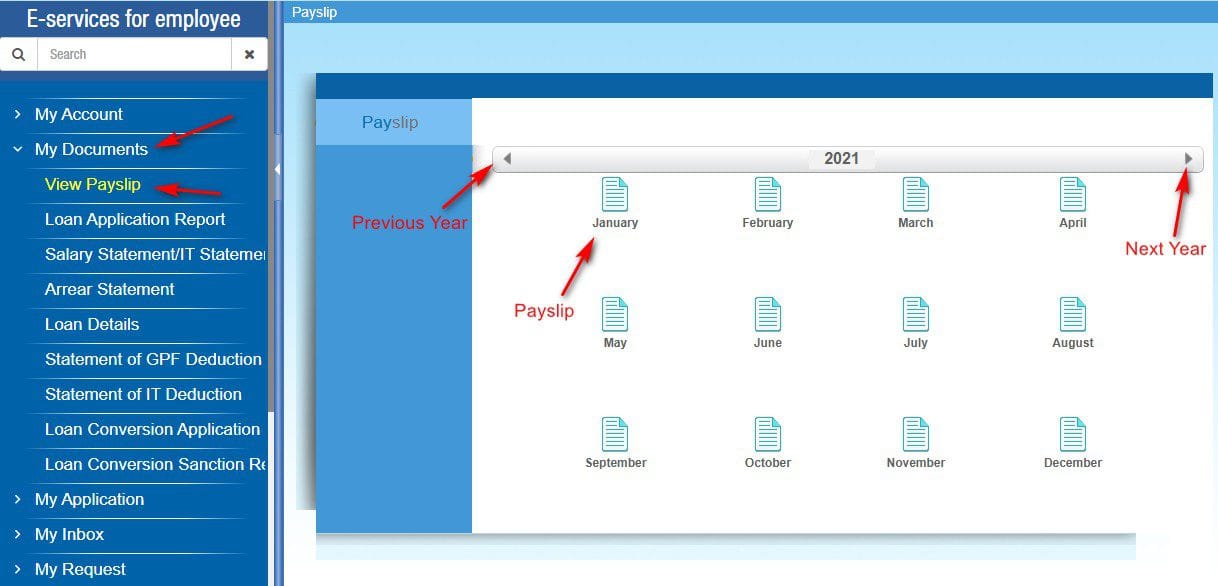Collapse sidebar using the splitter arrow
The image size is (1218, 586).
(x=277, y=169)
